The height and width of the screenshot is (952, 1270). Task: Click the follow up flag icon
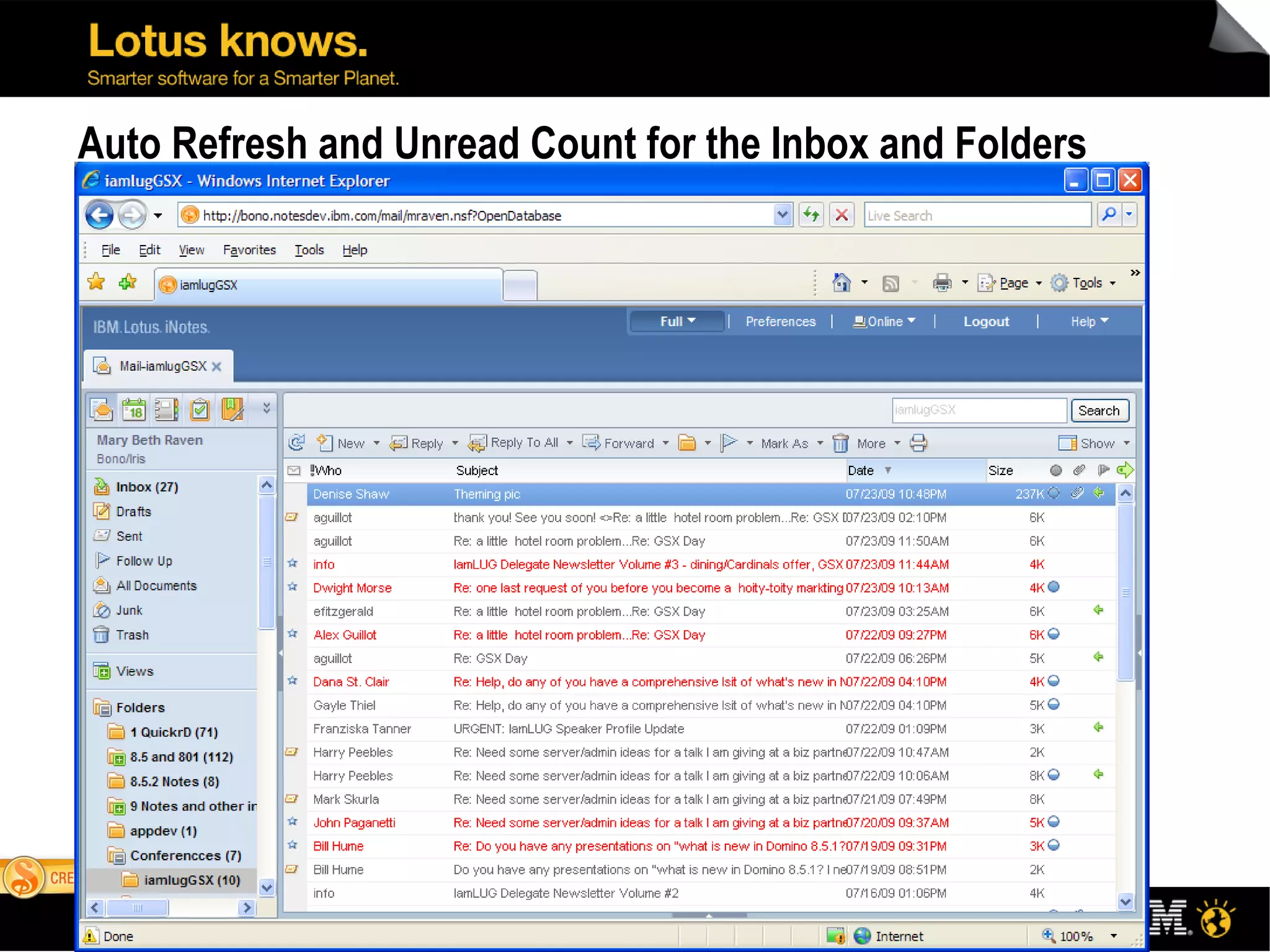coord(729,443)
